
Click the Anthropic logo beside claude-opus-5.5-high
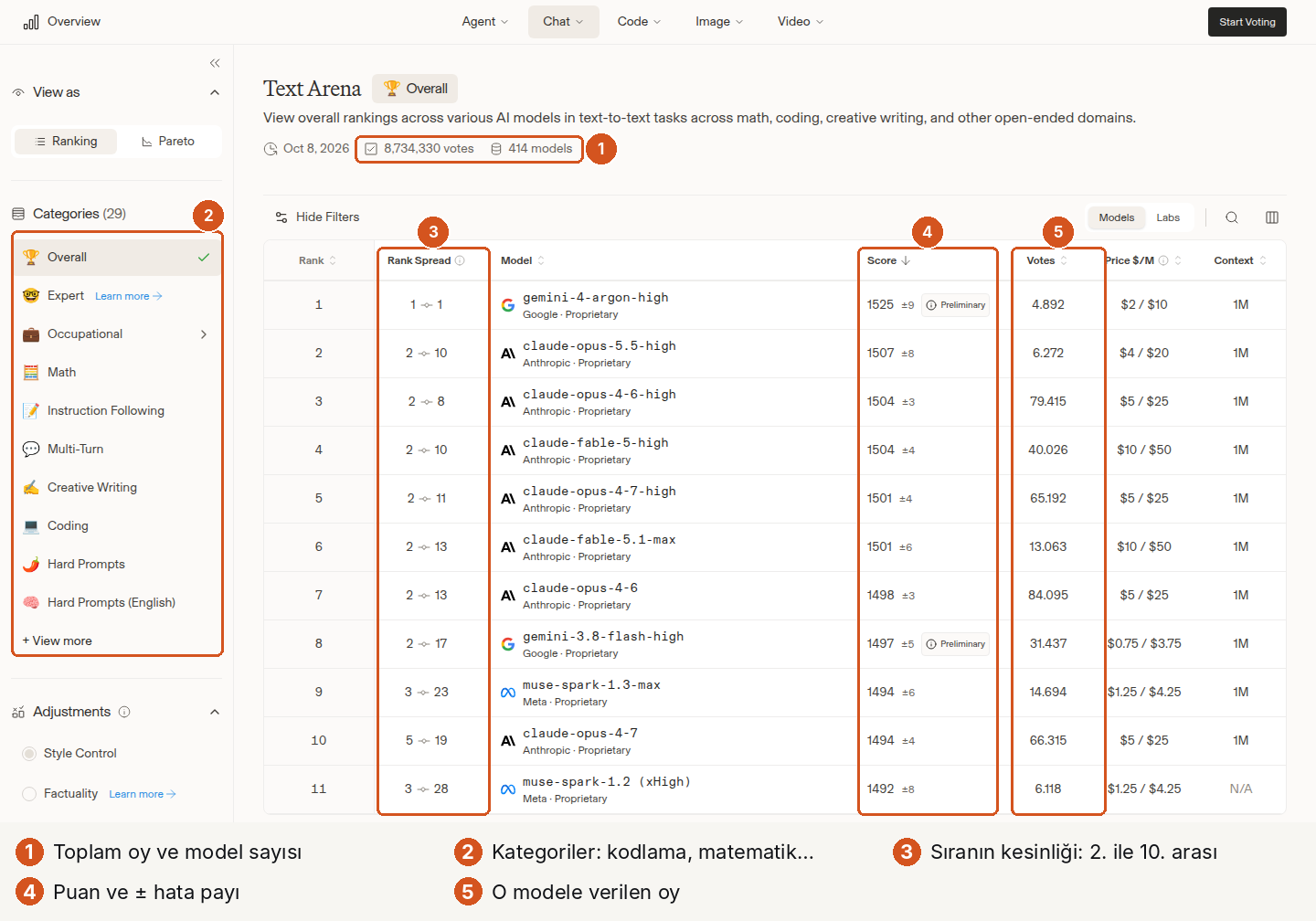(x=508, y=354)
